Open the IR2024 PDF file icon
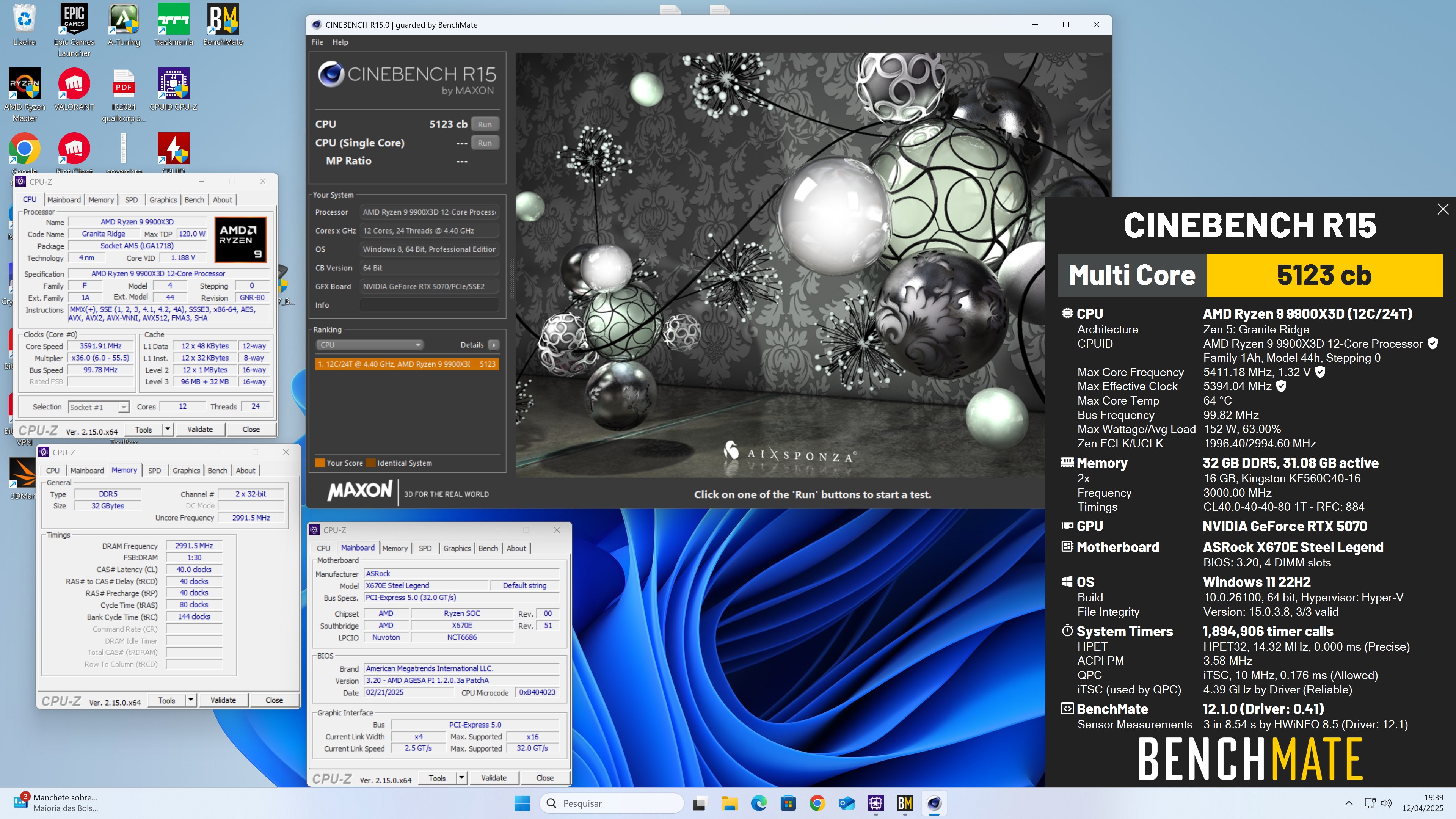The image size is (1456, 819). 124,94
